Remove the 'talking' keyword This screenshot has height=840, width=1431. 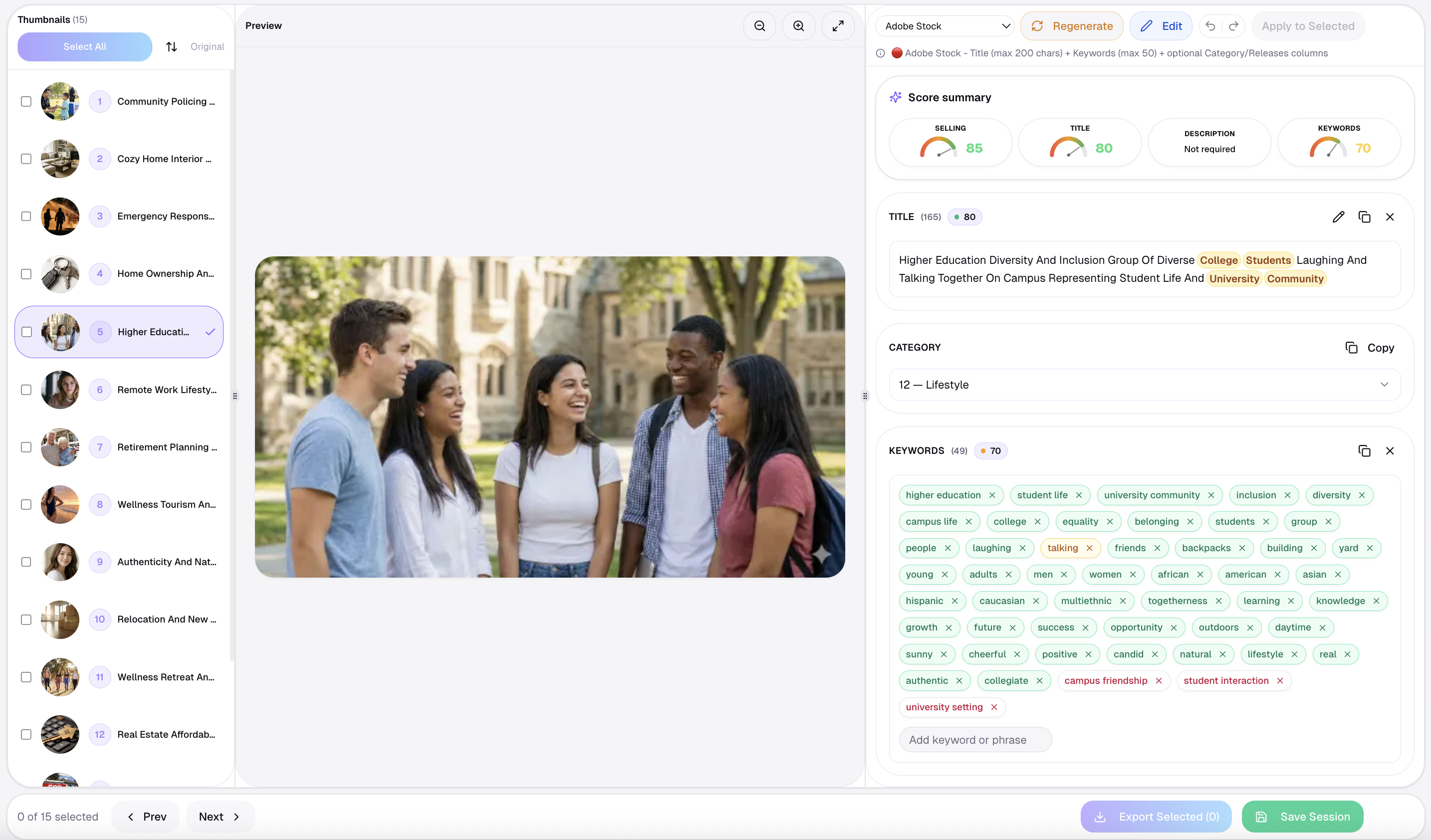click(1089, 548)
